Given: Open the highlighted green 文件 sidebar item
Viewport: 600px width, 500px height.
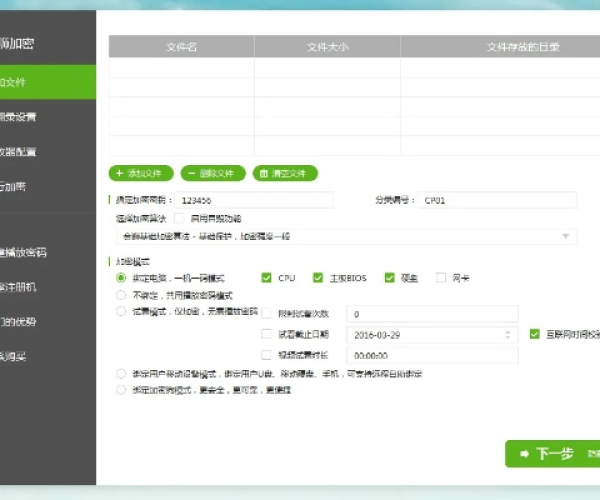Looking at the screenshot, I should tap(48, 82).
